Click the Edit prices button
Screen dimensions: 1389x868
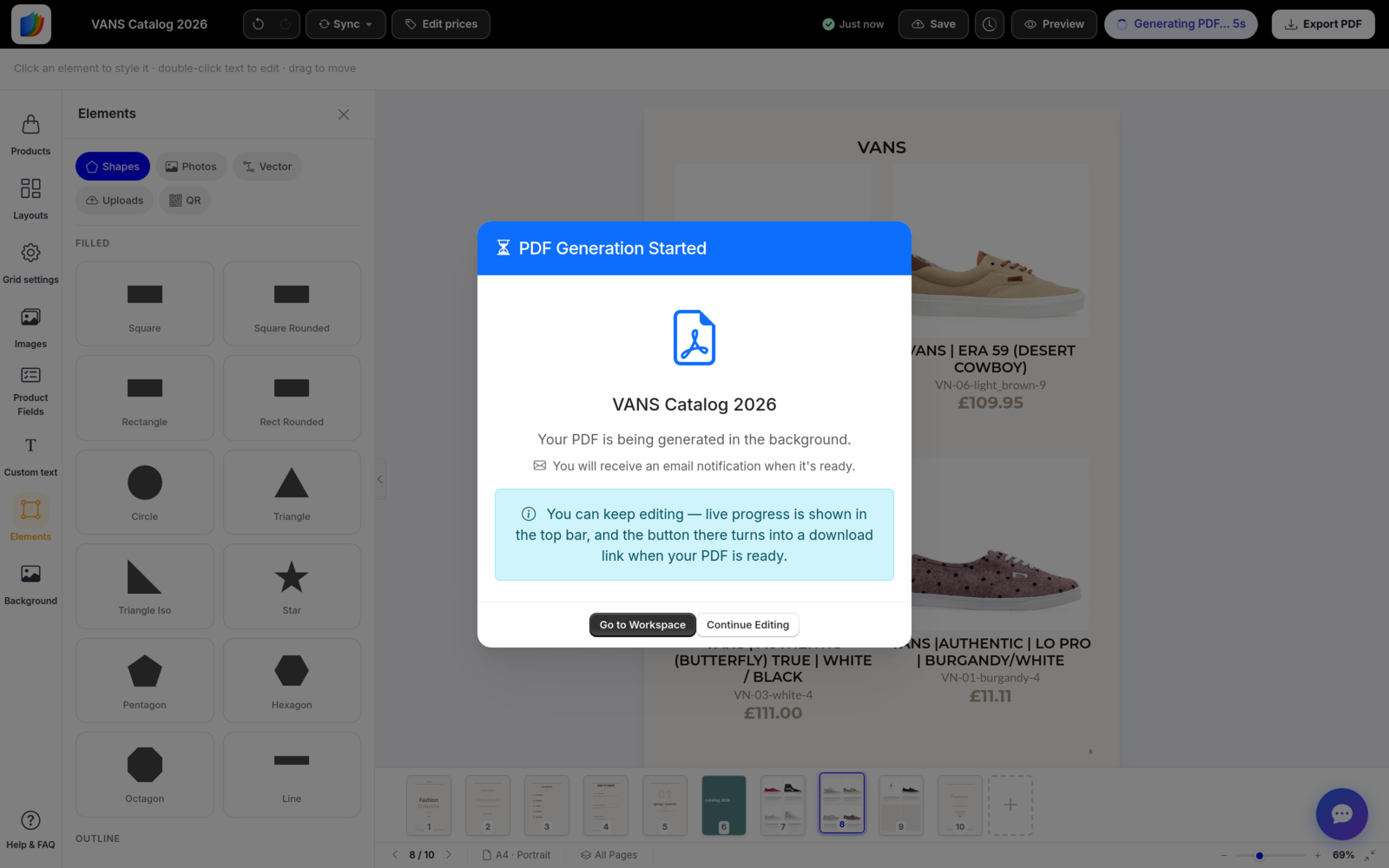click(x=441, y=24)
